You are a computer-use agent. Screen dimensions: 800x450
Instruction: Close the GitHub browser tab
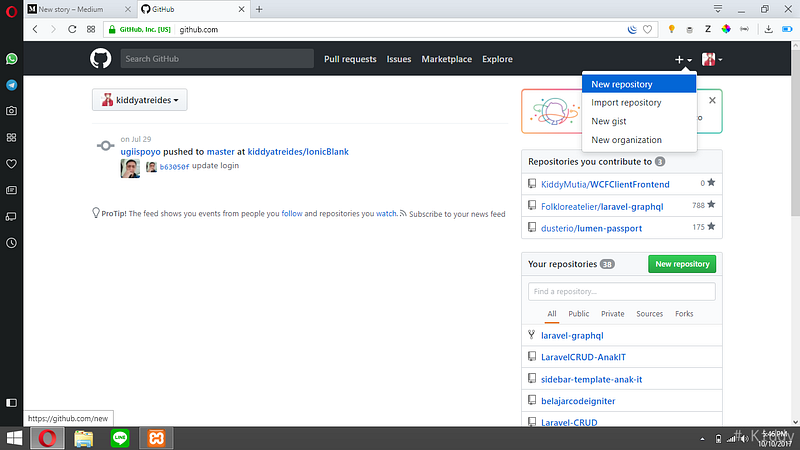(241, 9)
